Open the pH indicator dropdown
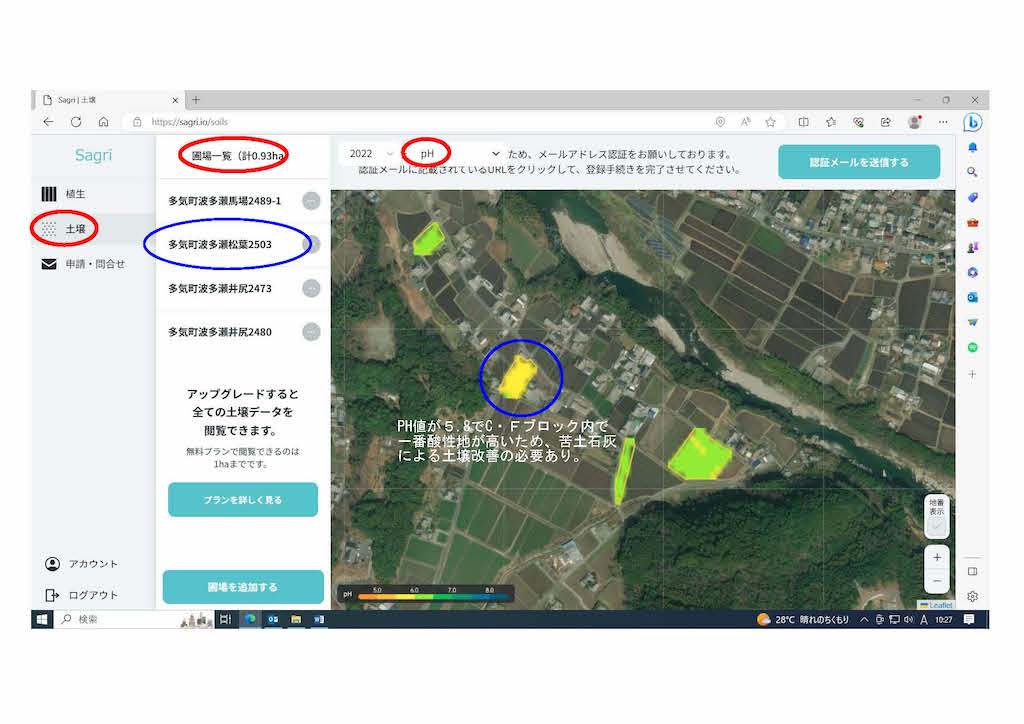This screenshot has height=724, width=1024. [x=455, y=154]
